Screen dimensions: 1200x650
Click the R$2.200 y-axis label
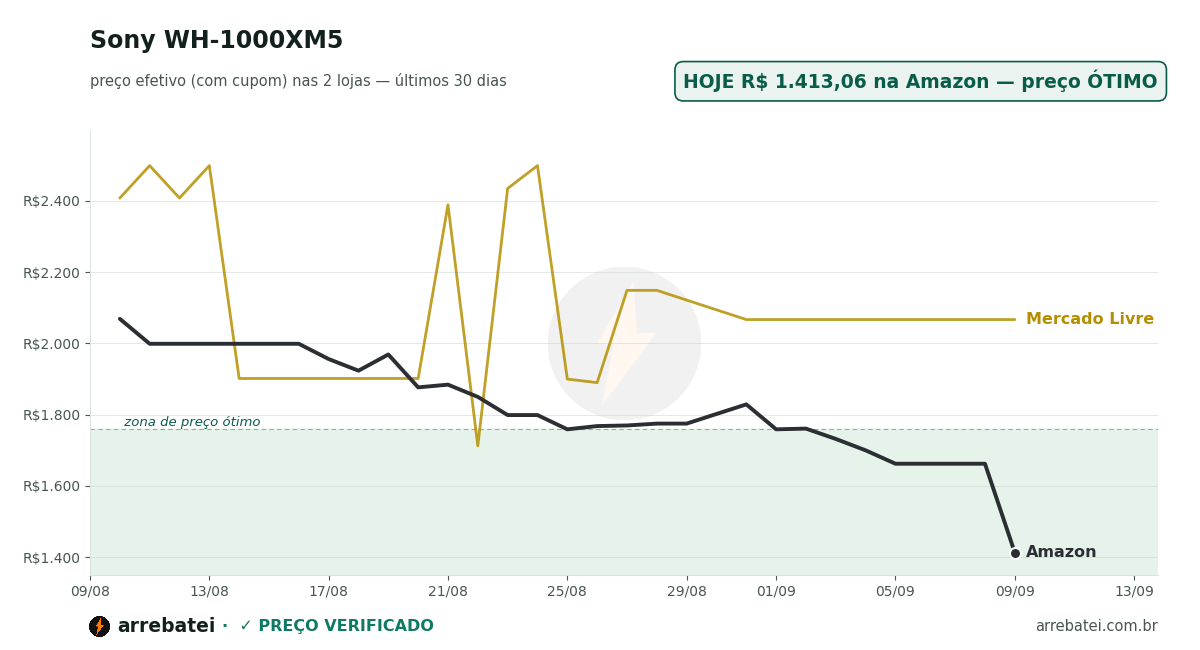click(52, 272)
